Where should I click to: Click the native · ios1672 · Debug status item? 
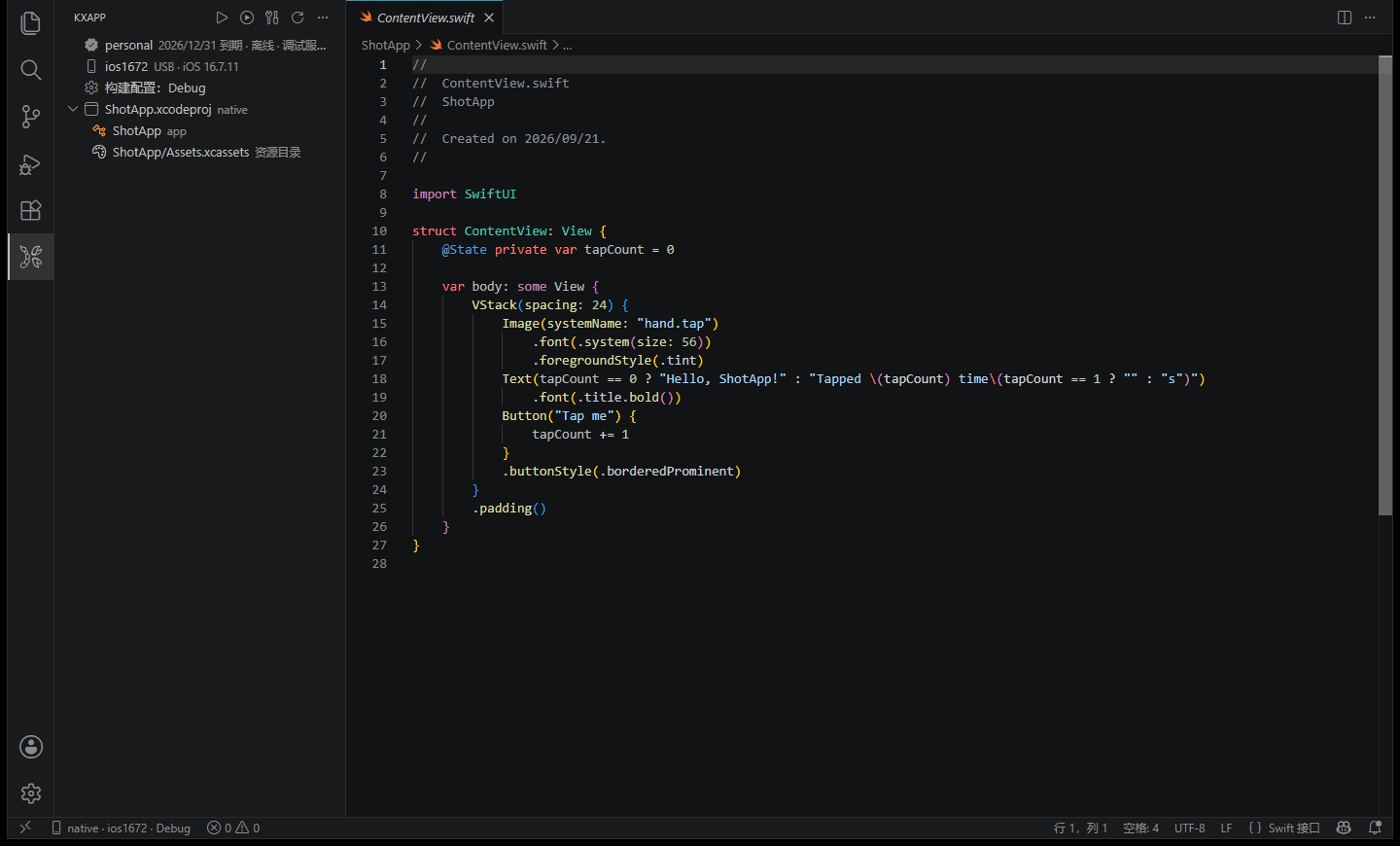[121, 828]
